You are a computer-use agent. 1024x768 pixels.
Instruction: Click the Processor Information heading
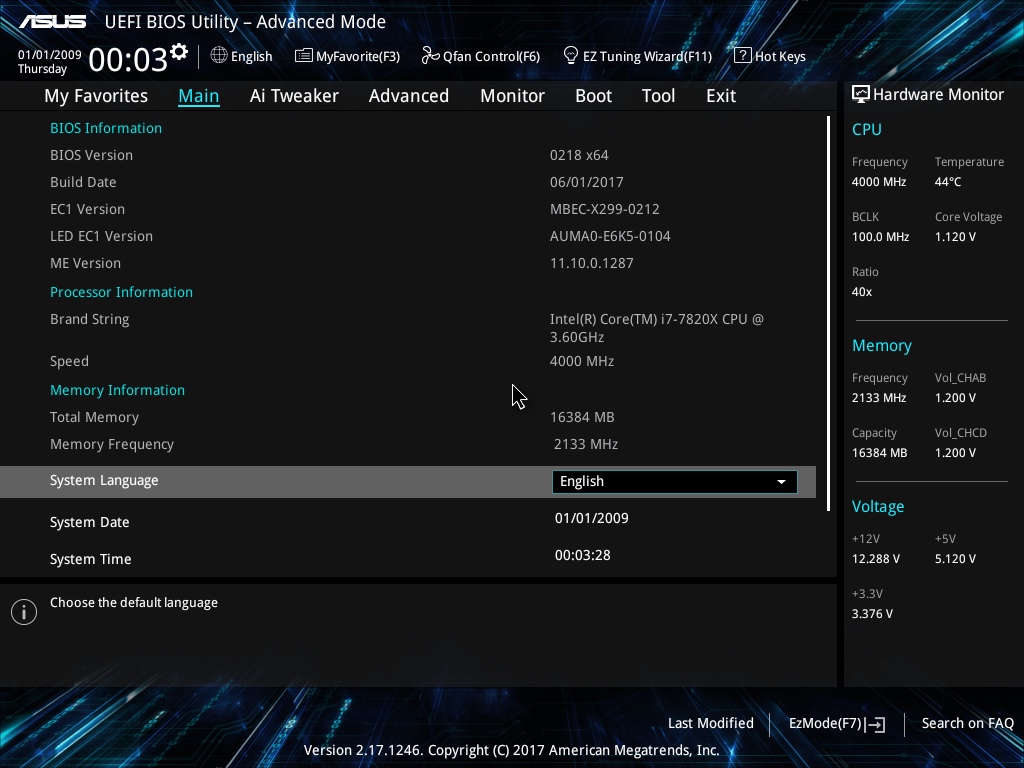[x=121, y=293]
